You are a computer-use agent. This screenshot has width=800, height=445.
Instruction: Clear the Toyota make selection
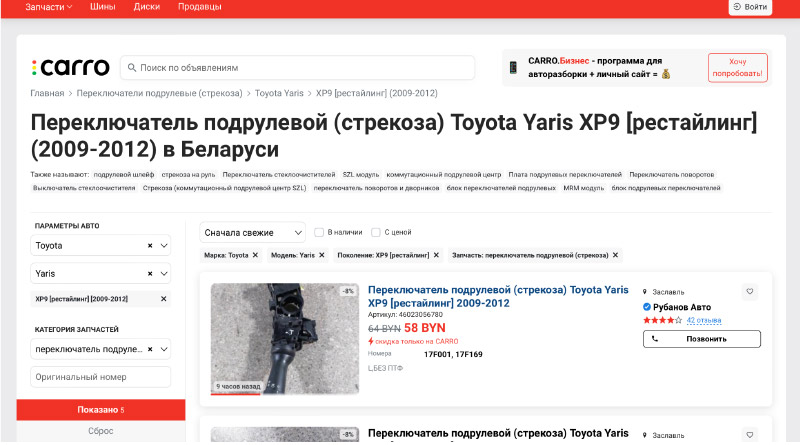tap(150, 245)
